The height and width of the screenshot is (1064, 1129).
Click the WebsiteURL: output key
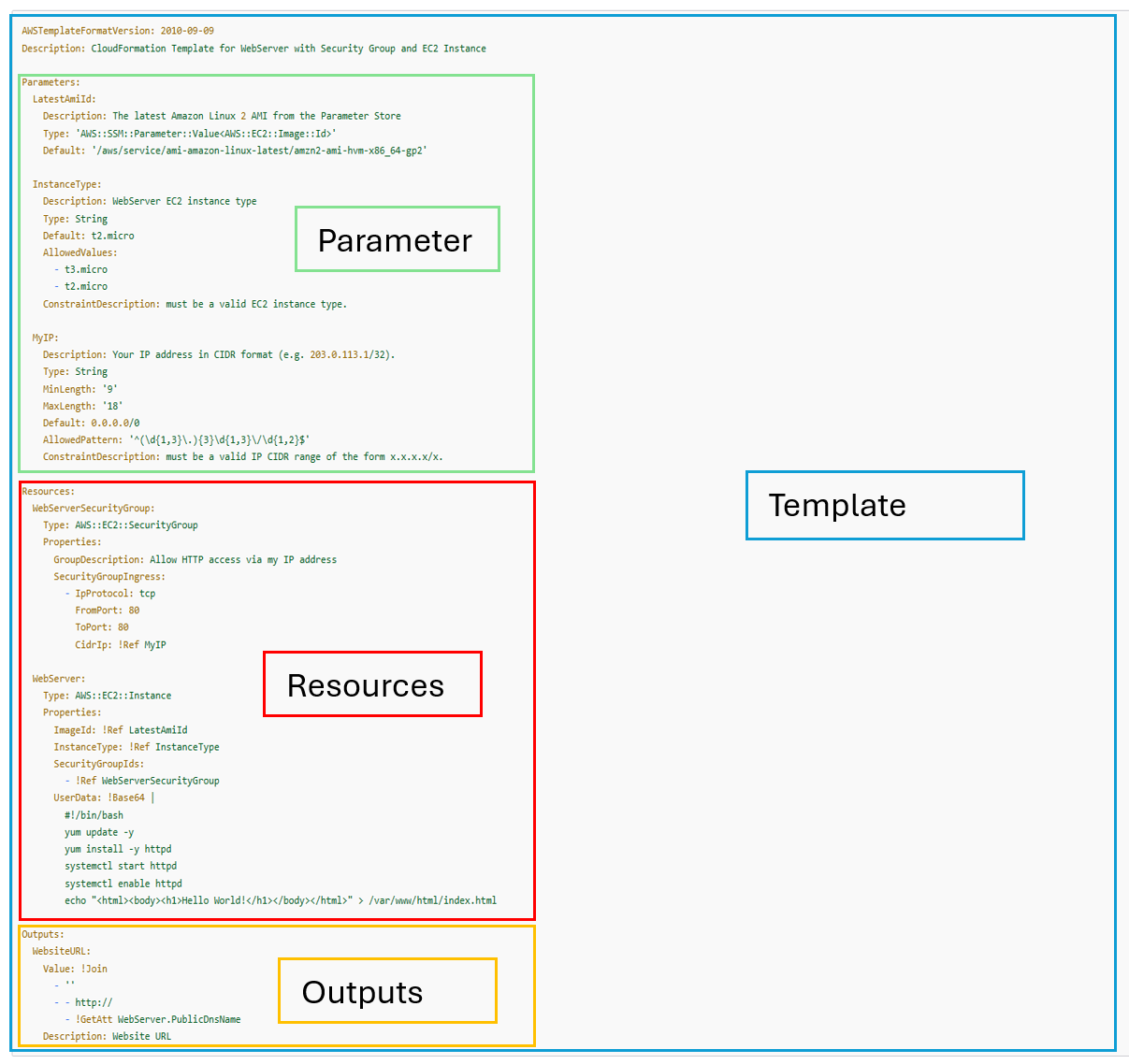click(61, 951)
